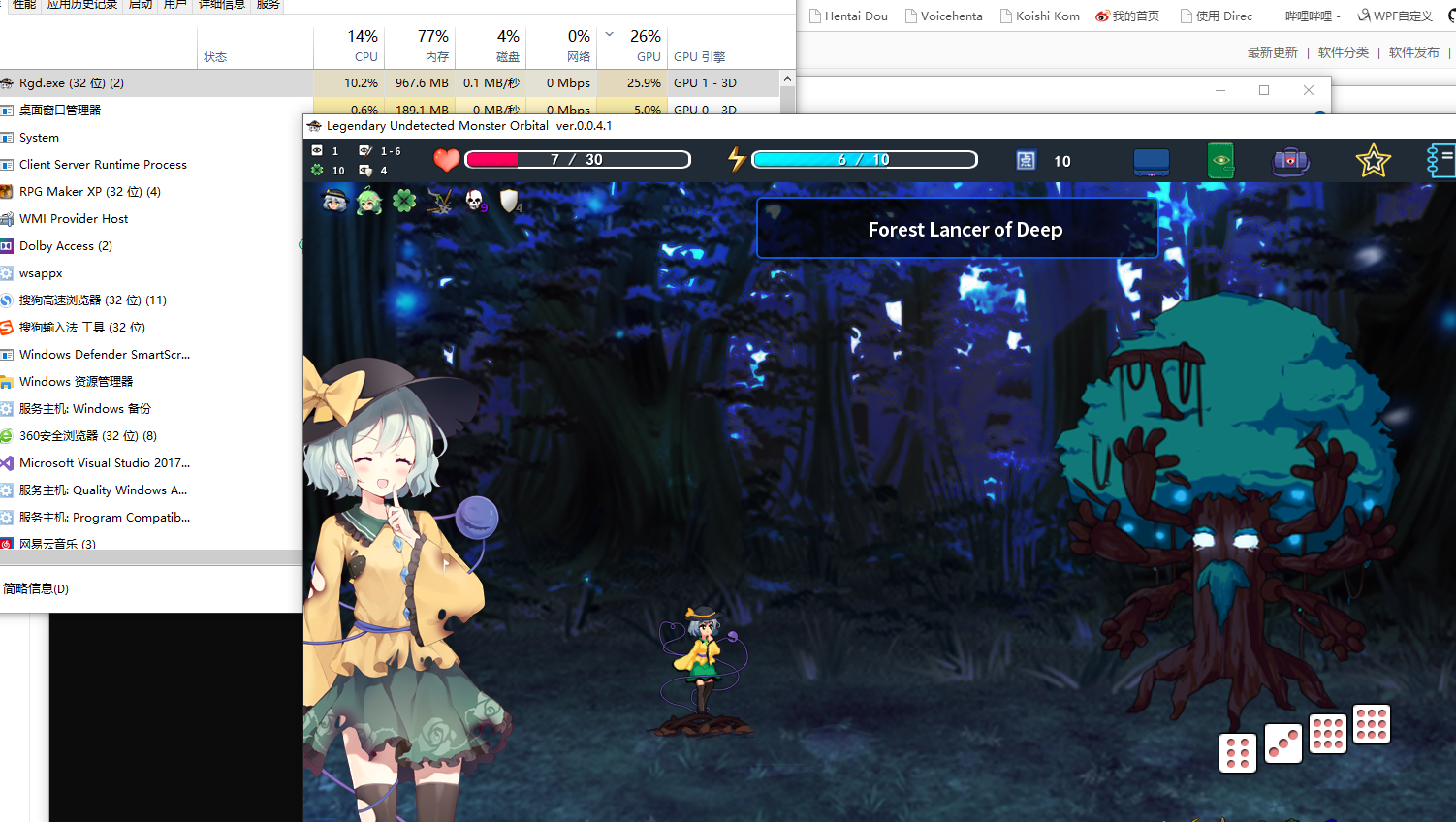Click the Forest Lancer of Deep banner
The image size is (1456, 822).
(x=957, y=229)
